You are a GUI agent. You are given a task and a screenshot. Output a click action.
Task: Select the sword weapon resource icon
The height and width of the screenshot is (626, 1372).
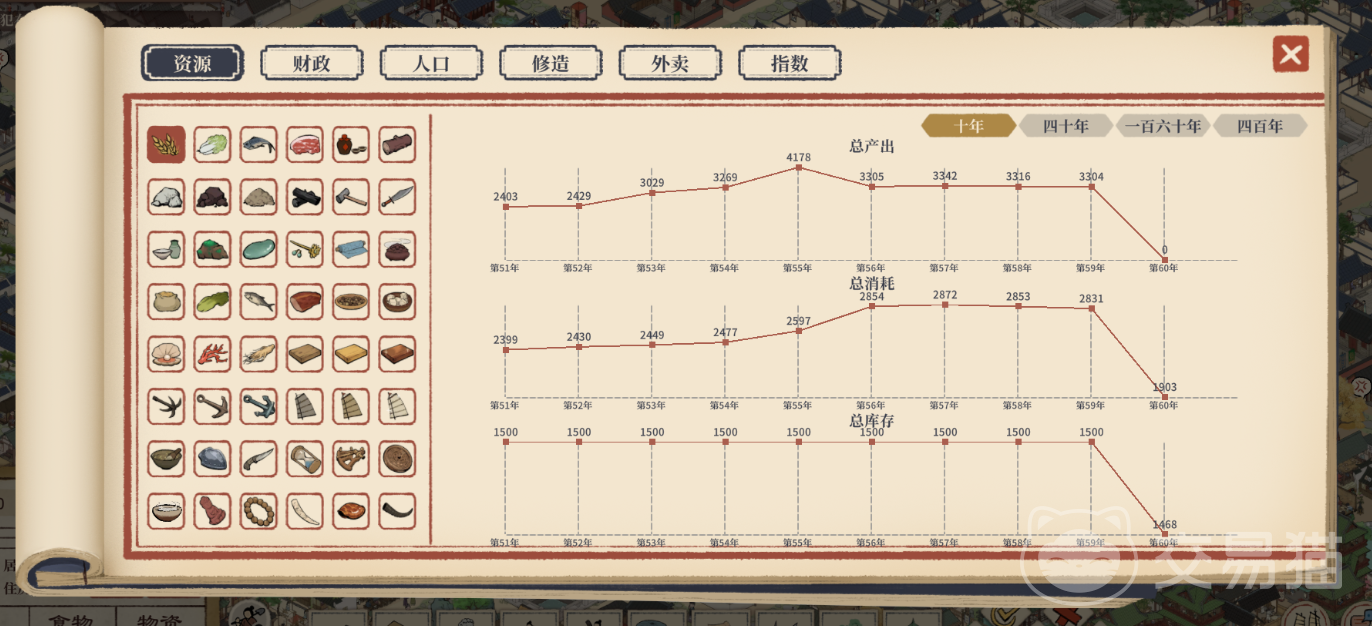[397, 197]
